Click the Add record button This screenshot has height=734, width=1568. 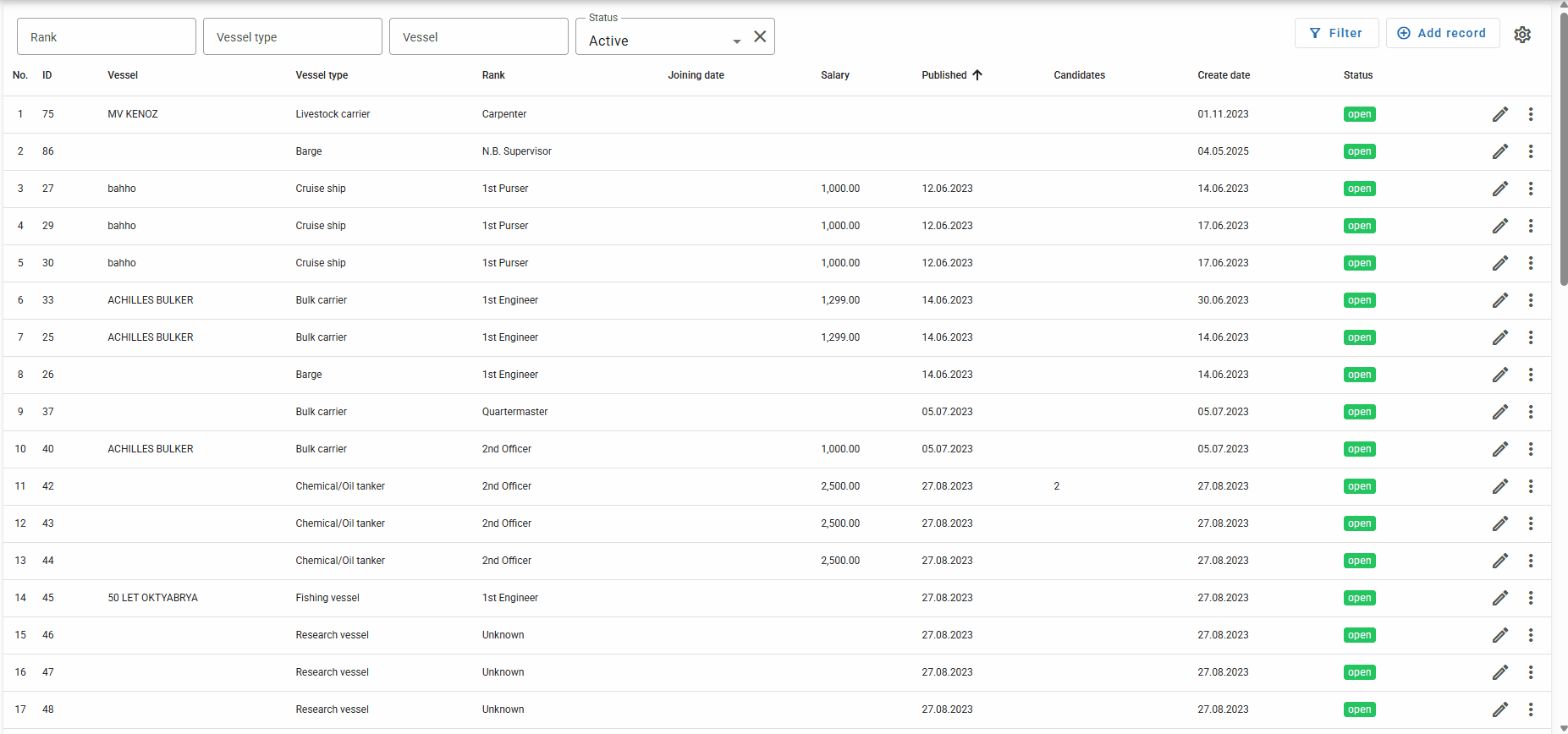click(x=1442, y=33)
